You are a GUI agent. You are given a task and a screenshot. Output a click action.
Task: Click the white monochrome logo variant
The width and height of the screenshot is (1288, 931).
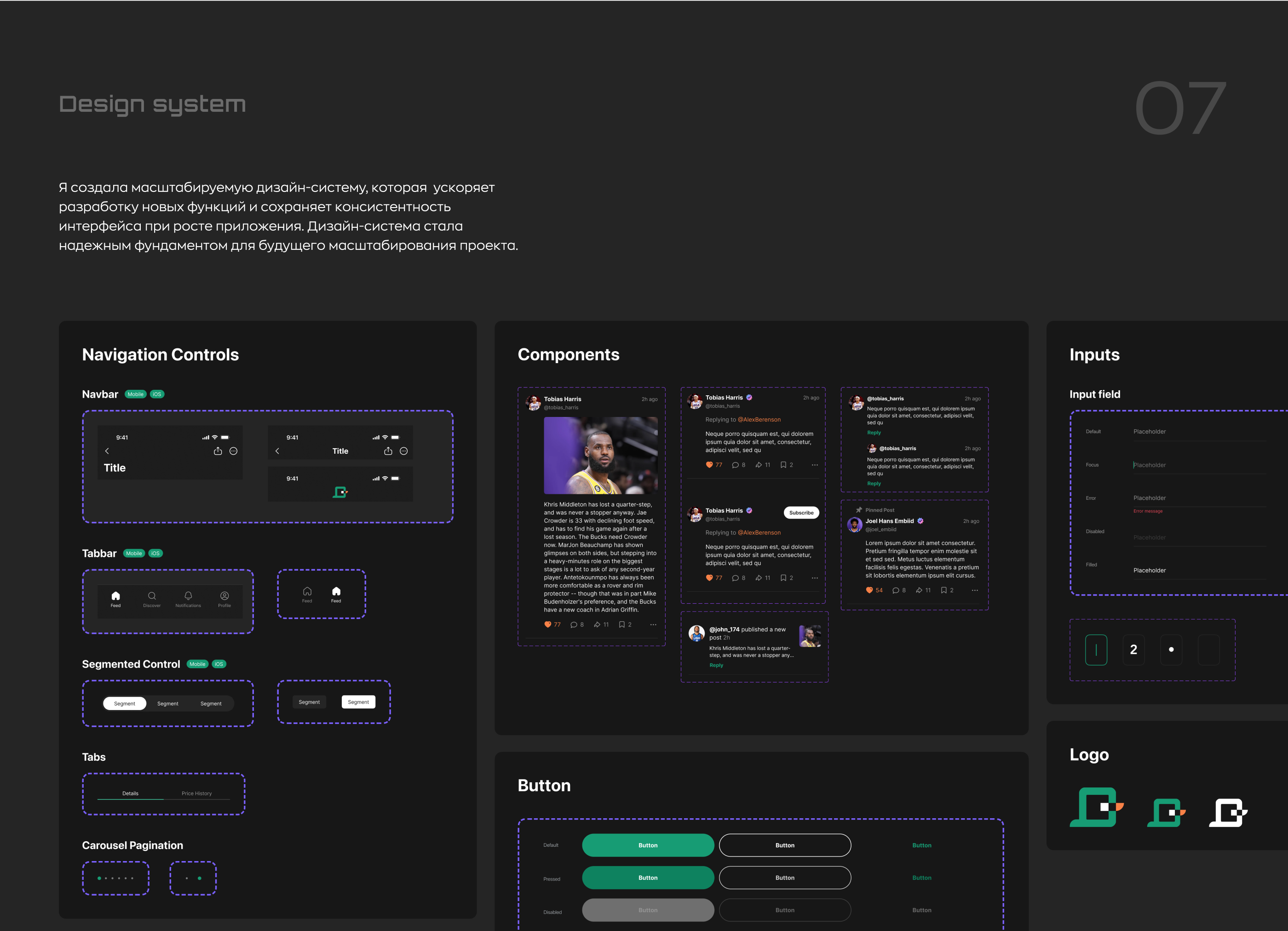[x=1228, y=812]
